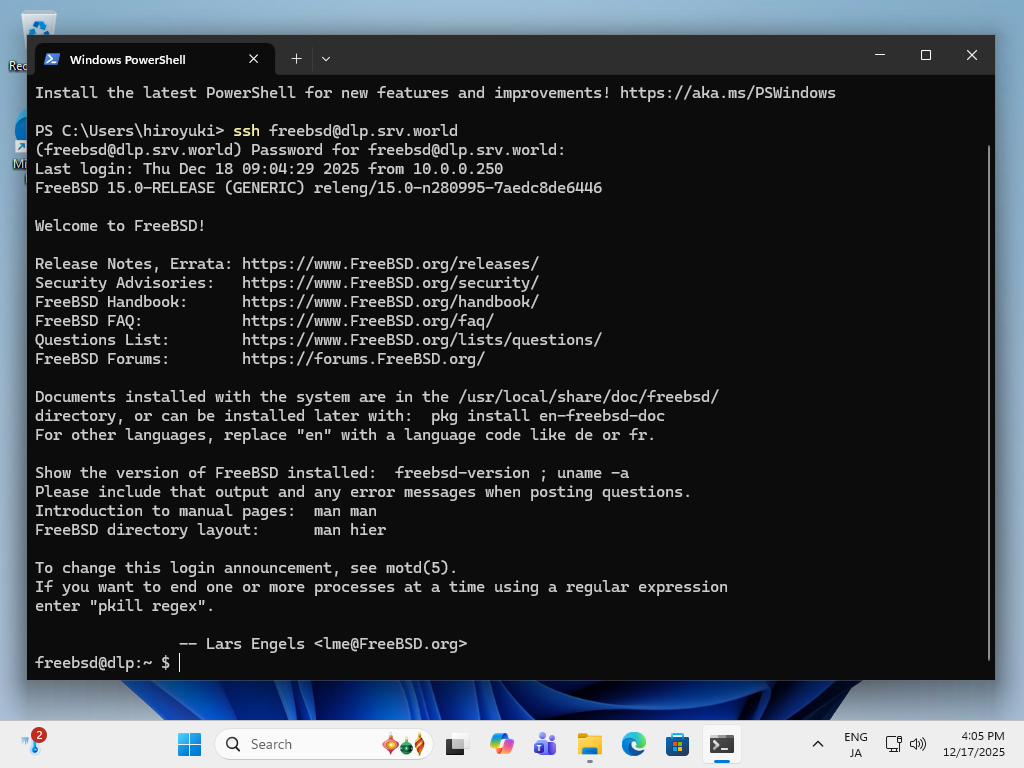Open the weather widget on taskbar

click(34, 742)
